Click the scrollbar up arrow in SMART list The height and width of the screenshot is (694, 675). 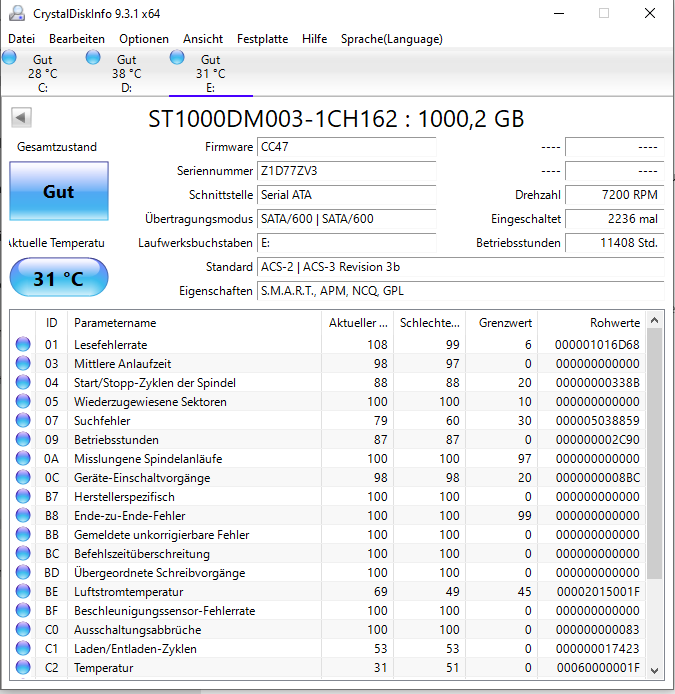pyautogui.click(x=655, y=320)
